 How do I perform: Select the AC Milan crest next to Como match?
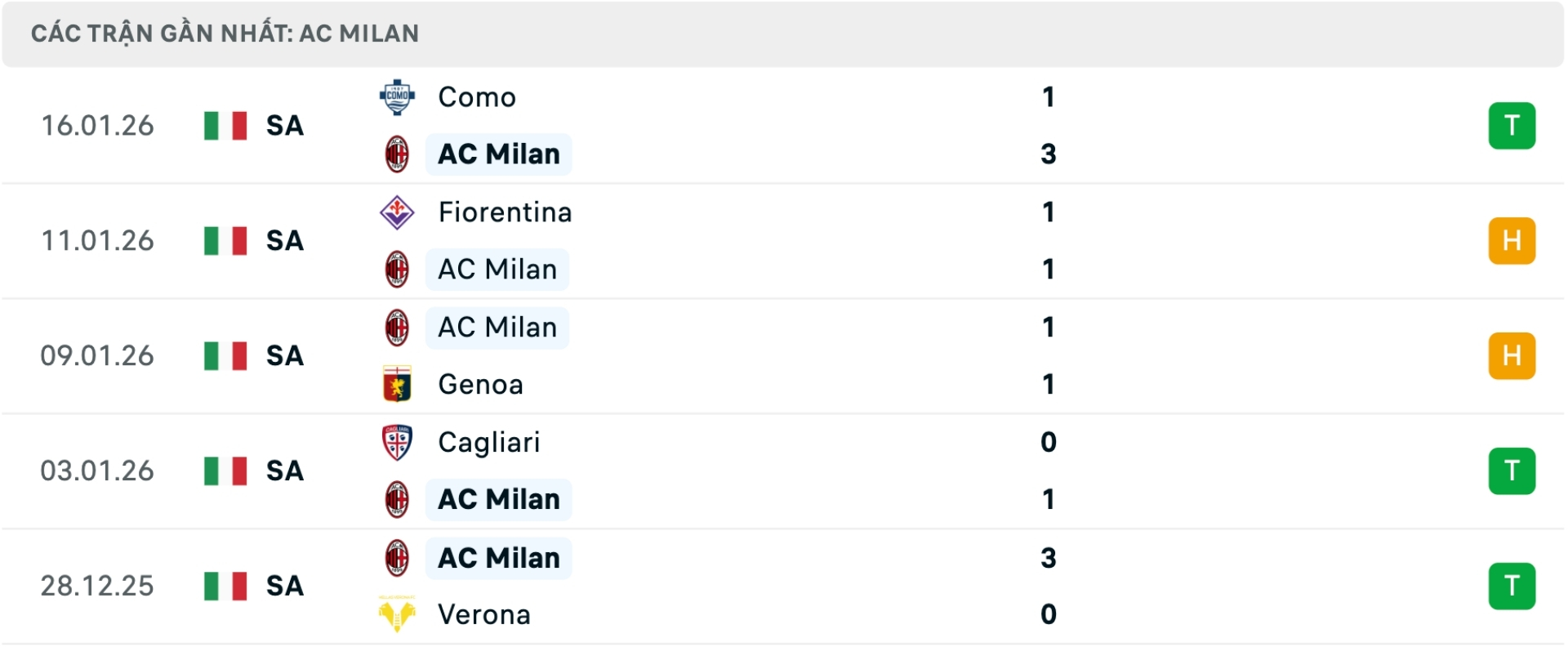pyautogui.click(x=398, y=154)
